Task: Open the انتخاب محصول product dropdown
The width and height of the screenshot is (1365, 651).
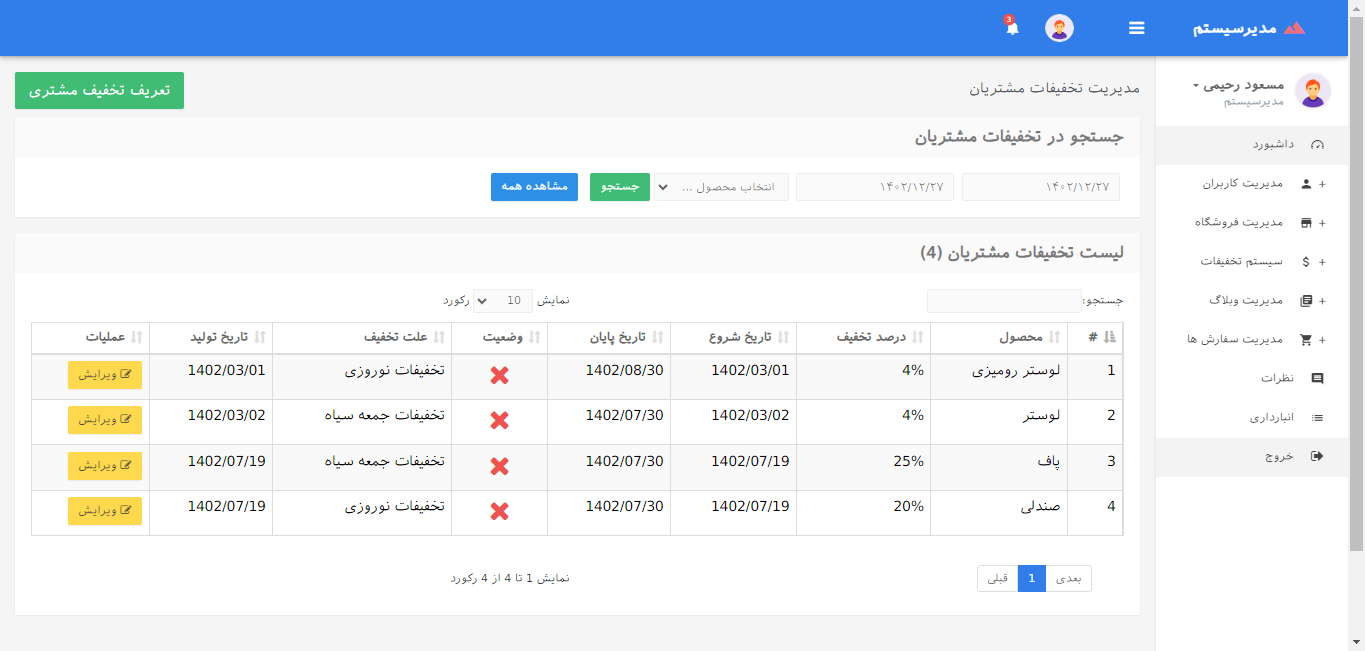Action: click(721, 187)
